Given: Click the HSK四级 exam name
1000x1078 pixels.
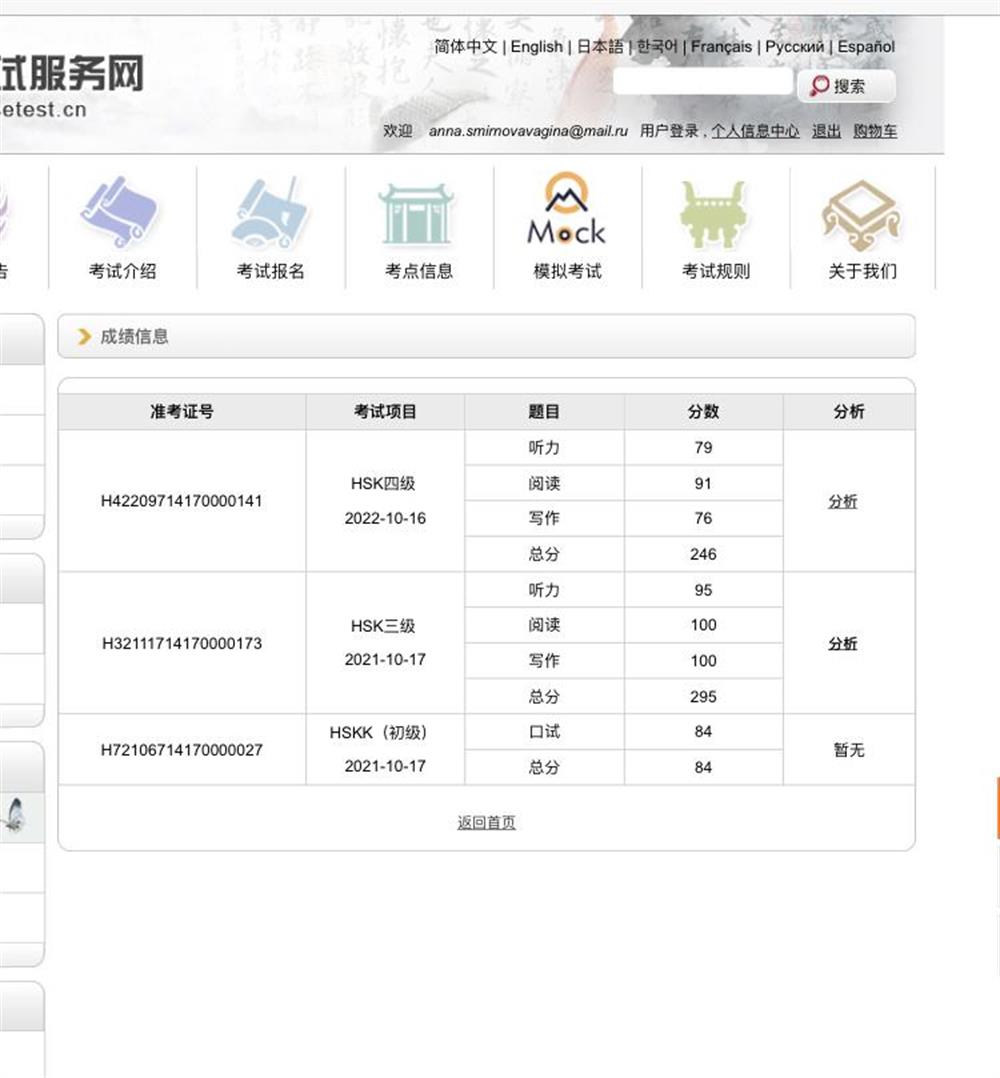Looking at the screenshot, I should 384,483.
